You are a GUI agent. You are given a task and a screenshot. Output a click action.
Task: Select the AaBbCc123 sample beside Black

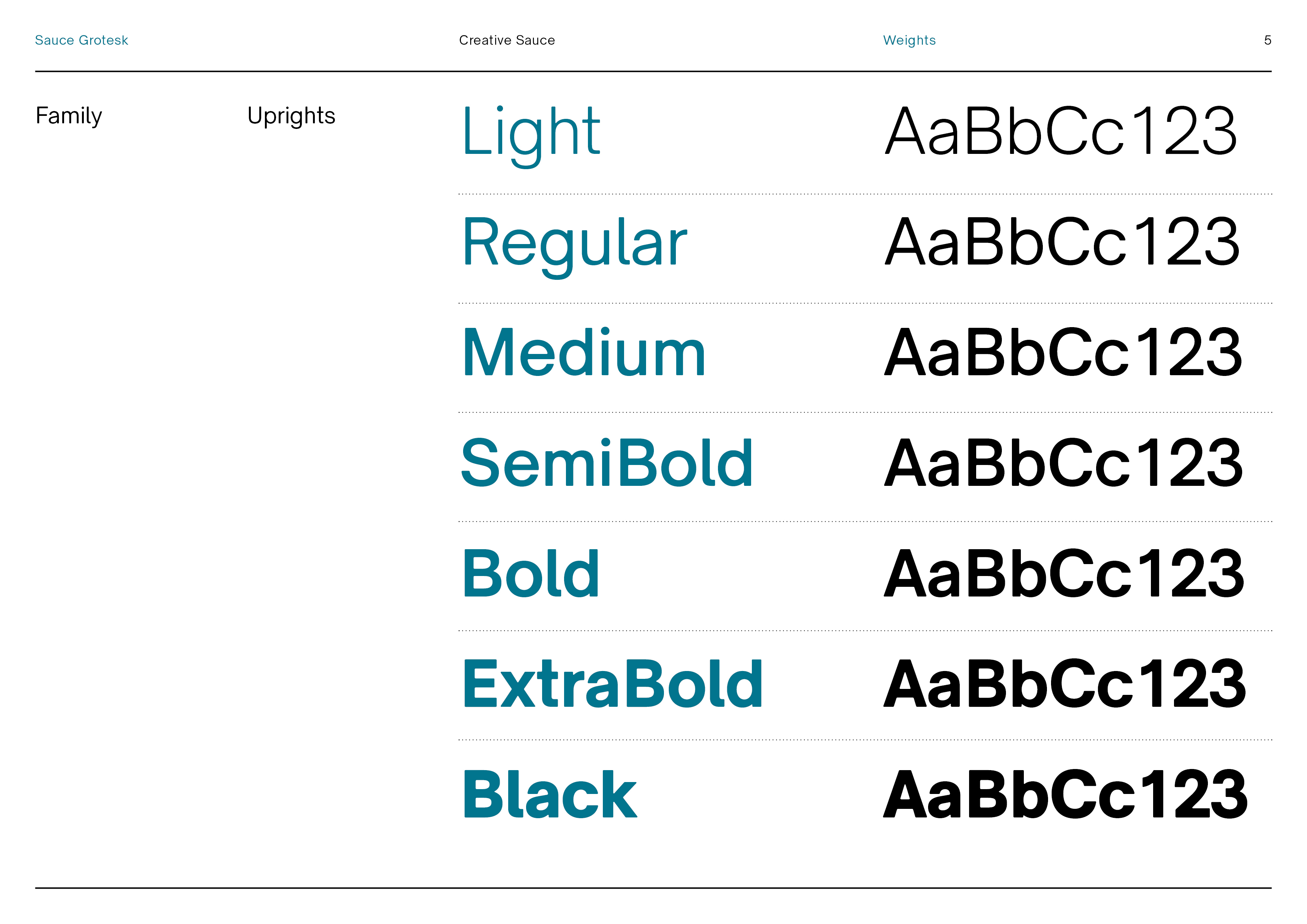(x=1065, y=794)
